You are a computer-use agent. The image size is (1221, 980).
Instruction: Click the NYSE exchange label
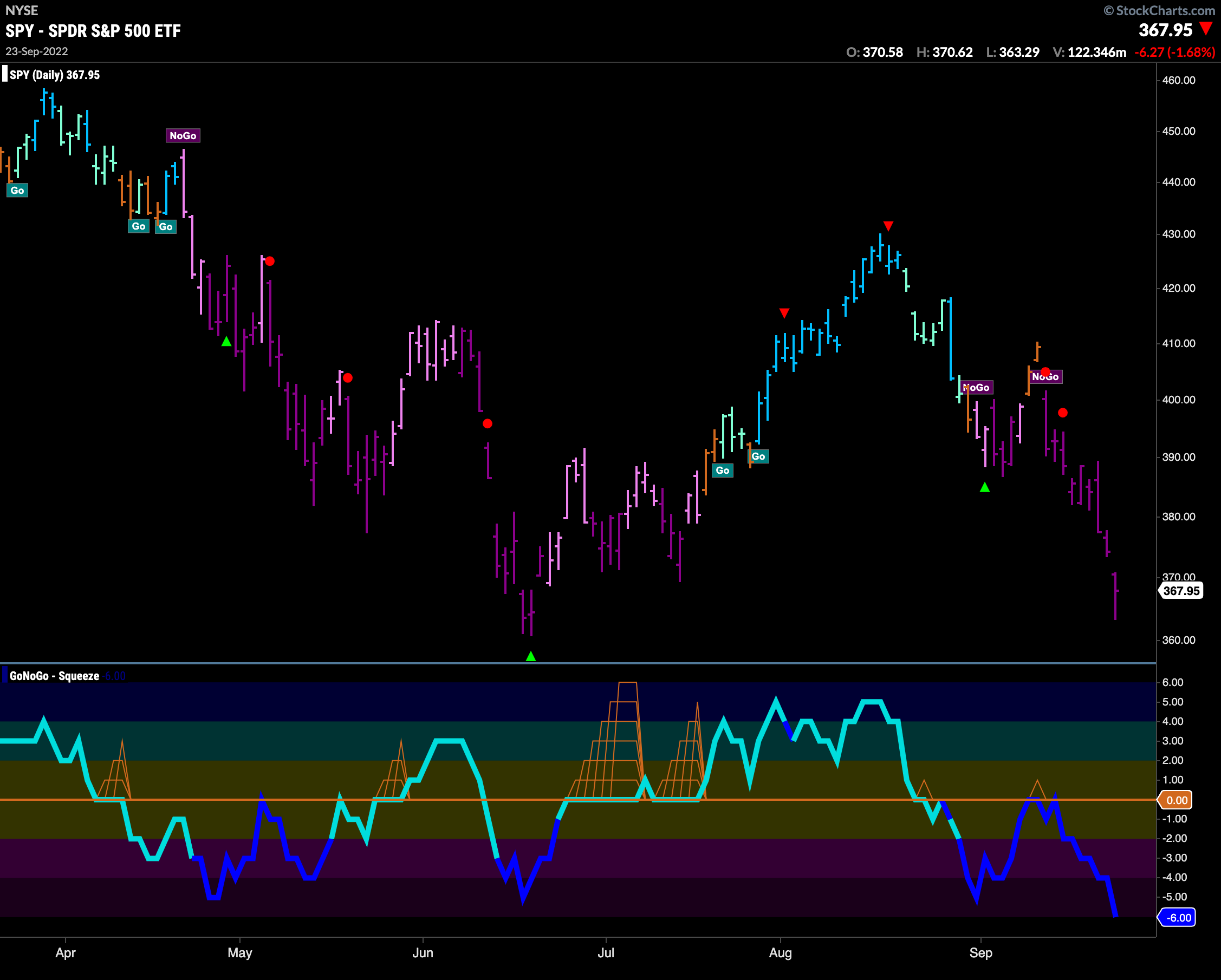[x=22, y=10]
